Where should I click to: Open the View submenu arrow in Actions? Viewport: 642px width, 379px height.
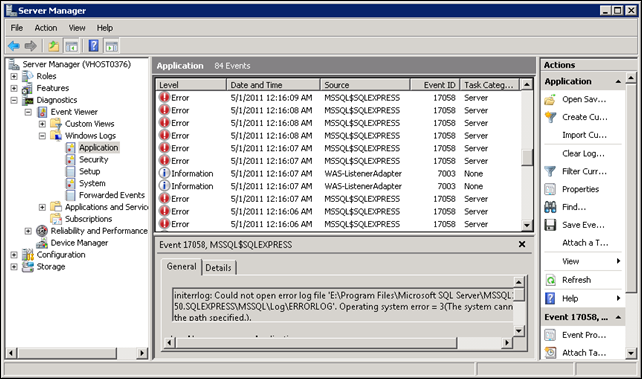point(618,261)
